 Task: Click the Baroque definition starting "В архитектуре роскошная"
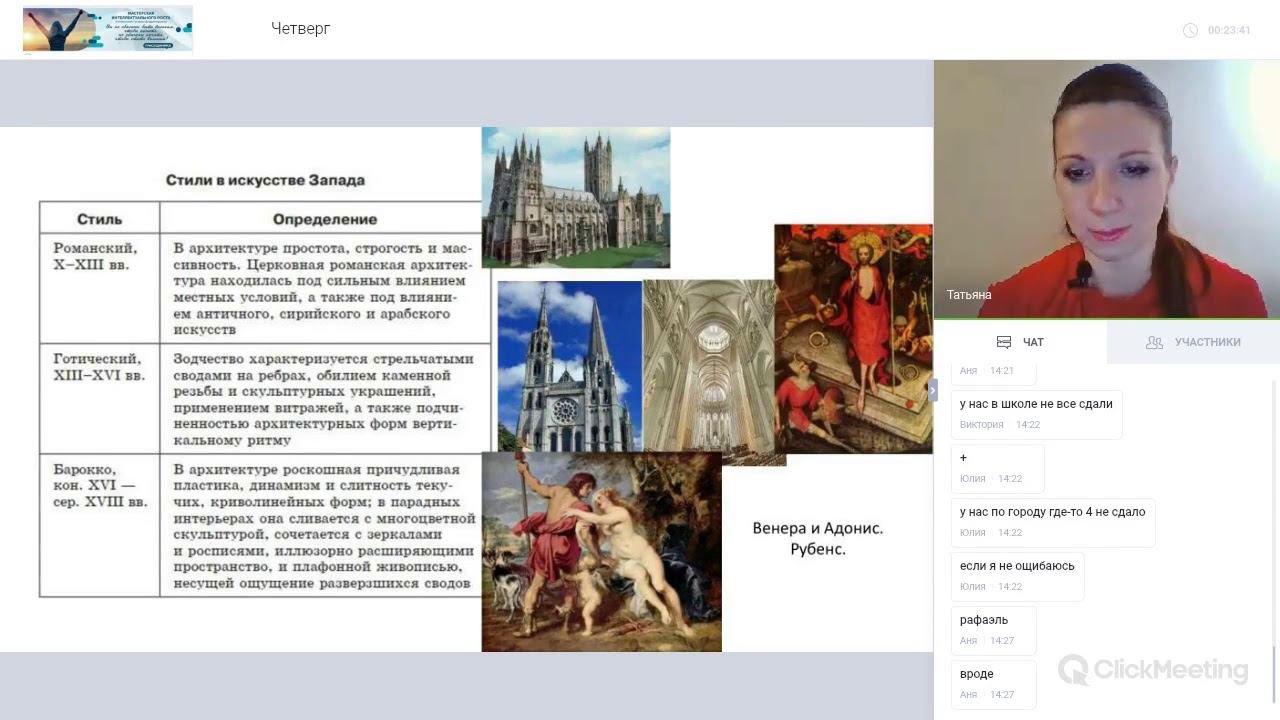[x=322, y=526]
